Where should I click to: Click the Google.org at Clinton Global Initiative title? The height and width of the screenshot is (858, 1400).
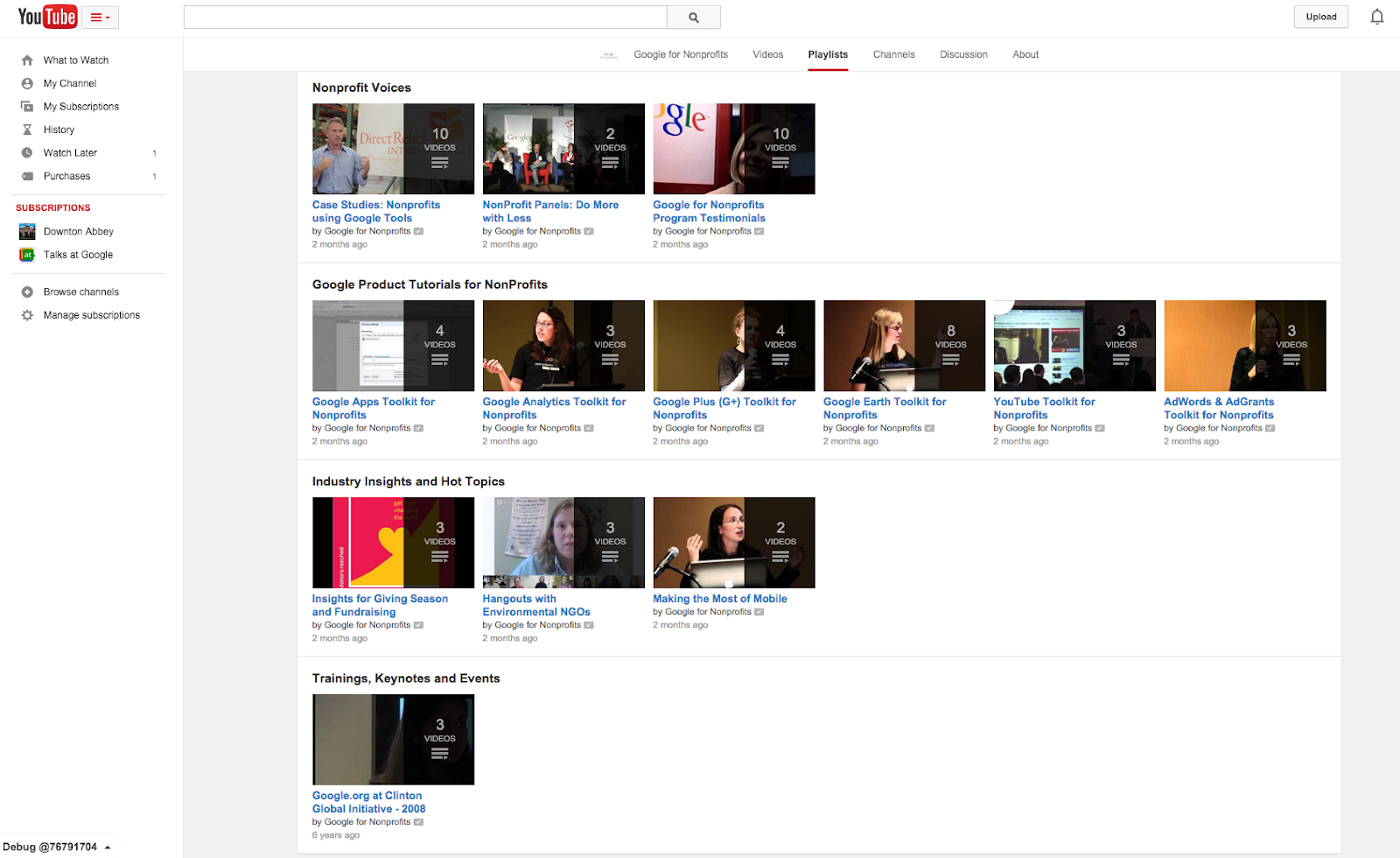[x=369, y=803]
